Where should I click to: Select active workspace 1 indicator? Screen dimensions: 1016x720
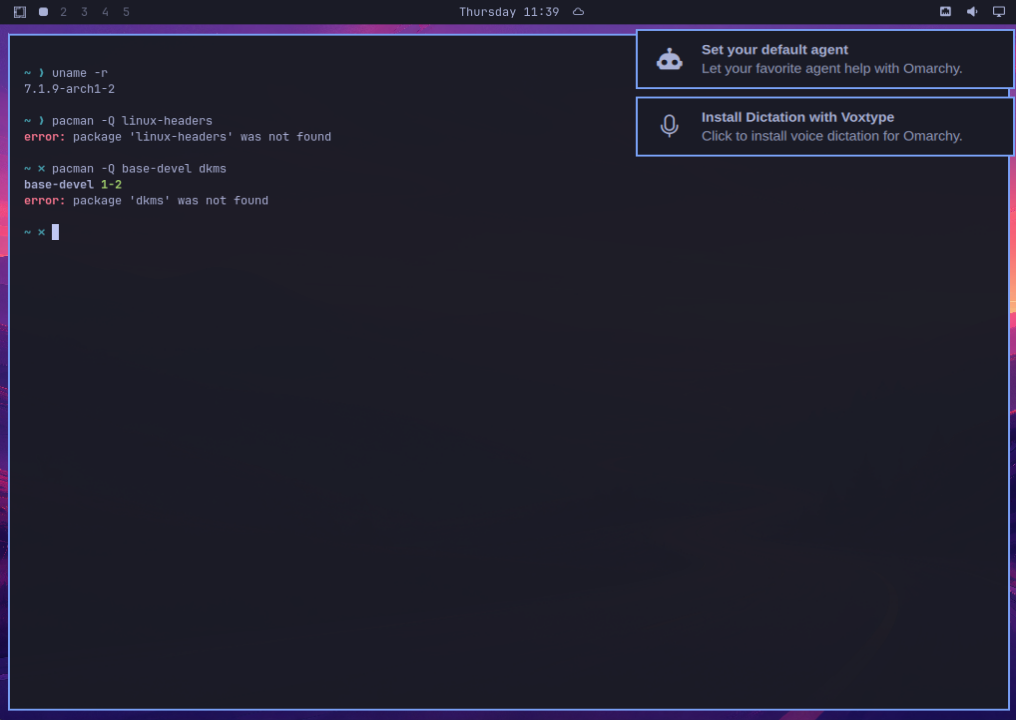tap(43, 12)
